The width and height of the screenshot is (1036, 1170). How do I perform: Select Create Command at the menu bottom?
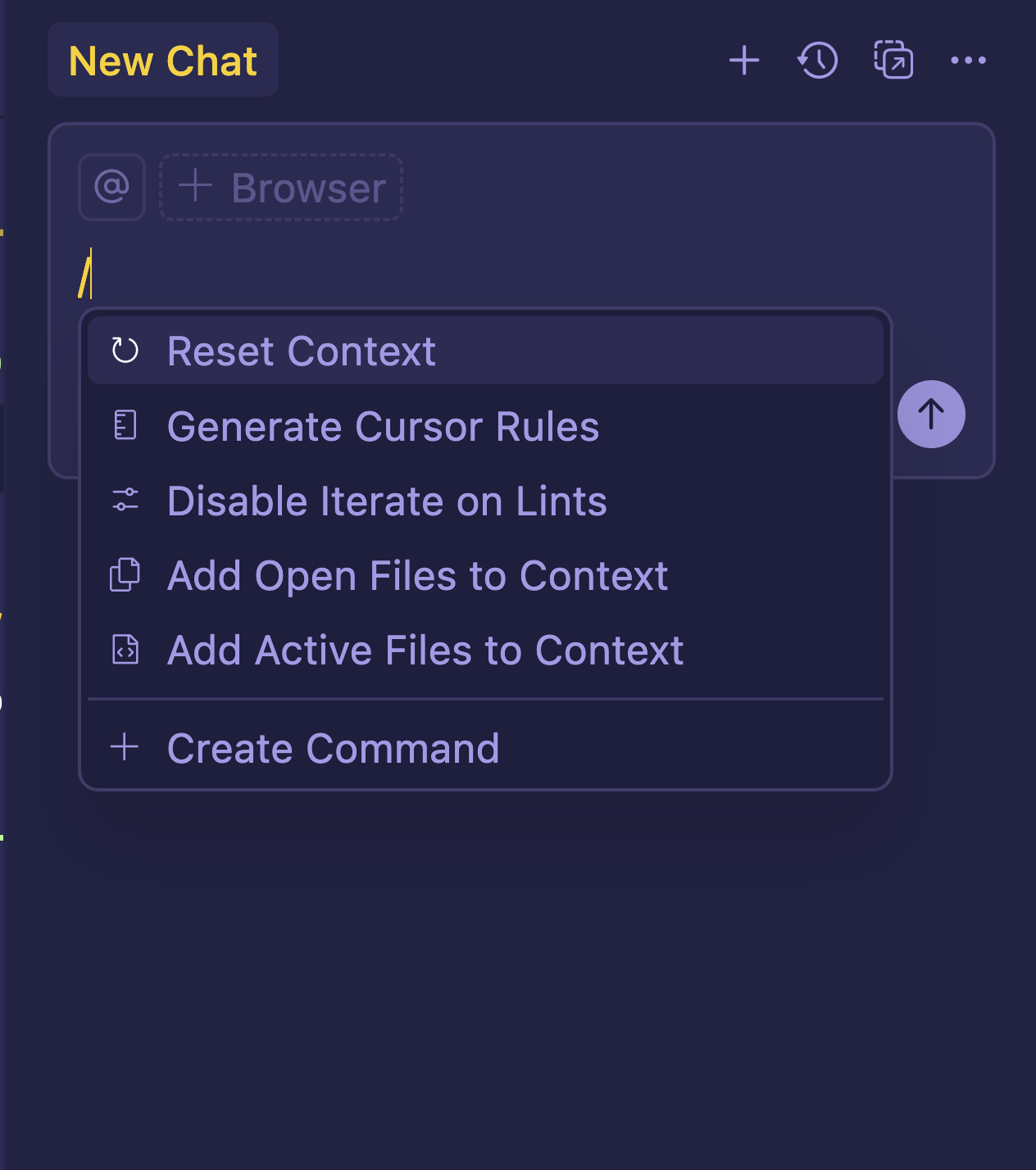pyautogui.click(x=333, y=747)
